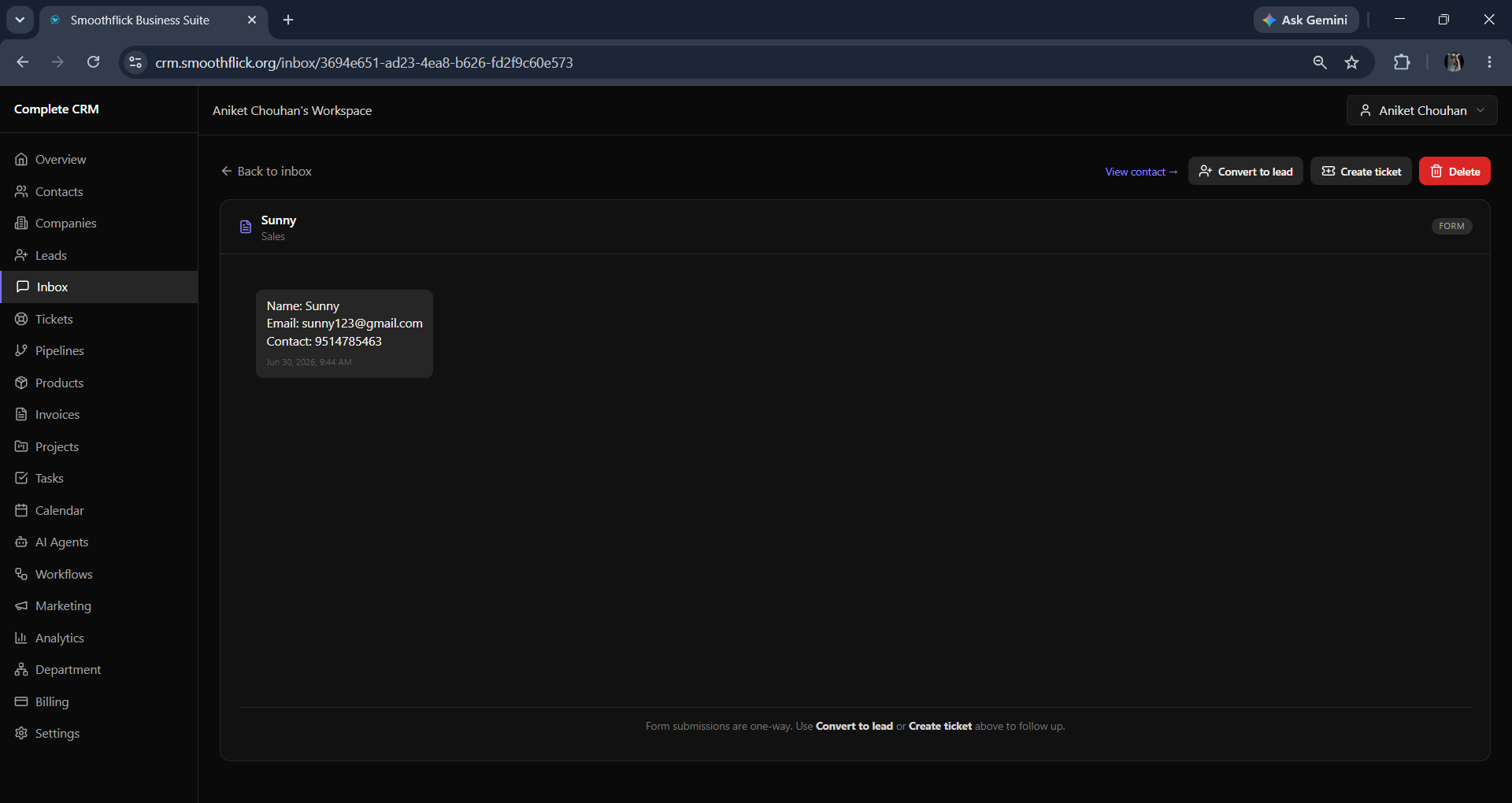1512x803 pixels.
Task: Click the form document icon beside Sunny
Action: point(246,227)
